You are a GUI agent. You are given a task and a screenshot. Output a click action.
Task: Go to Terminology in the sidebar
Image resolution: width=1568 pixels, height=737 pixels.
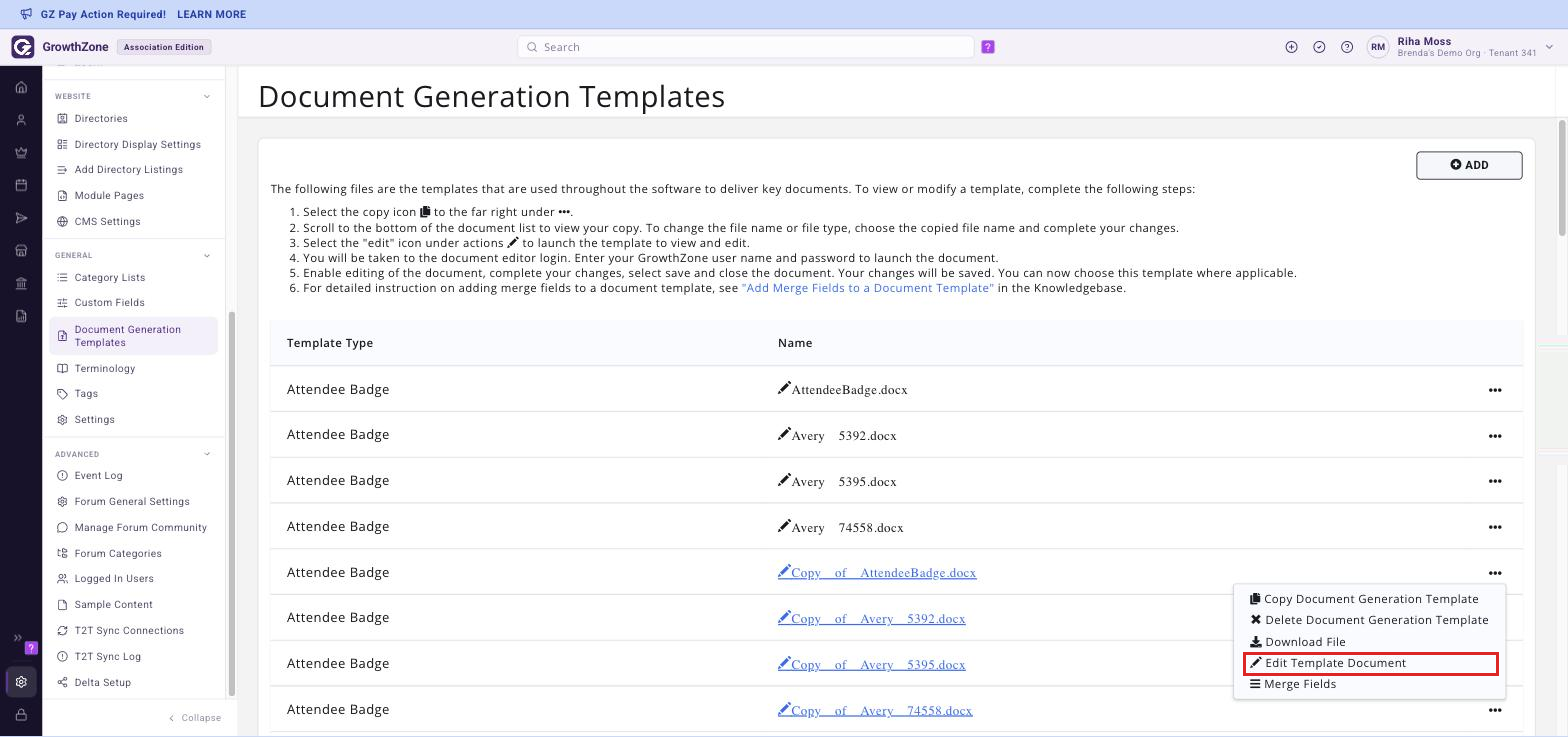[x=104, y=369]
